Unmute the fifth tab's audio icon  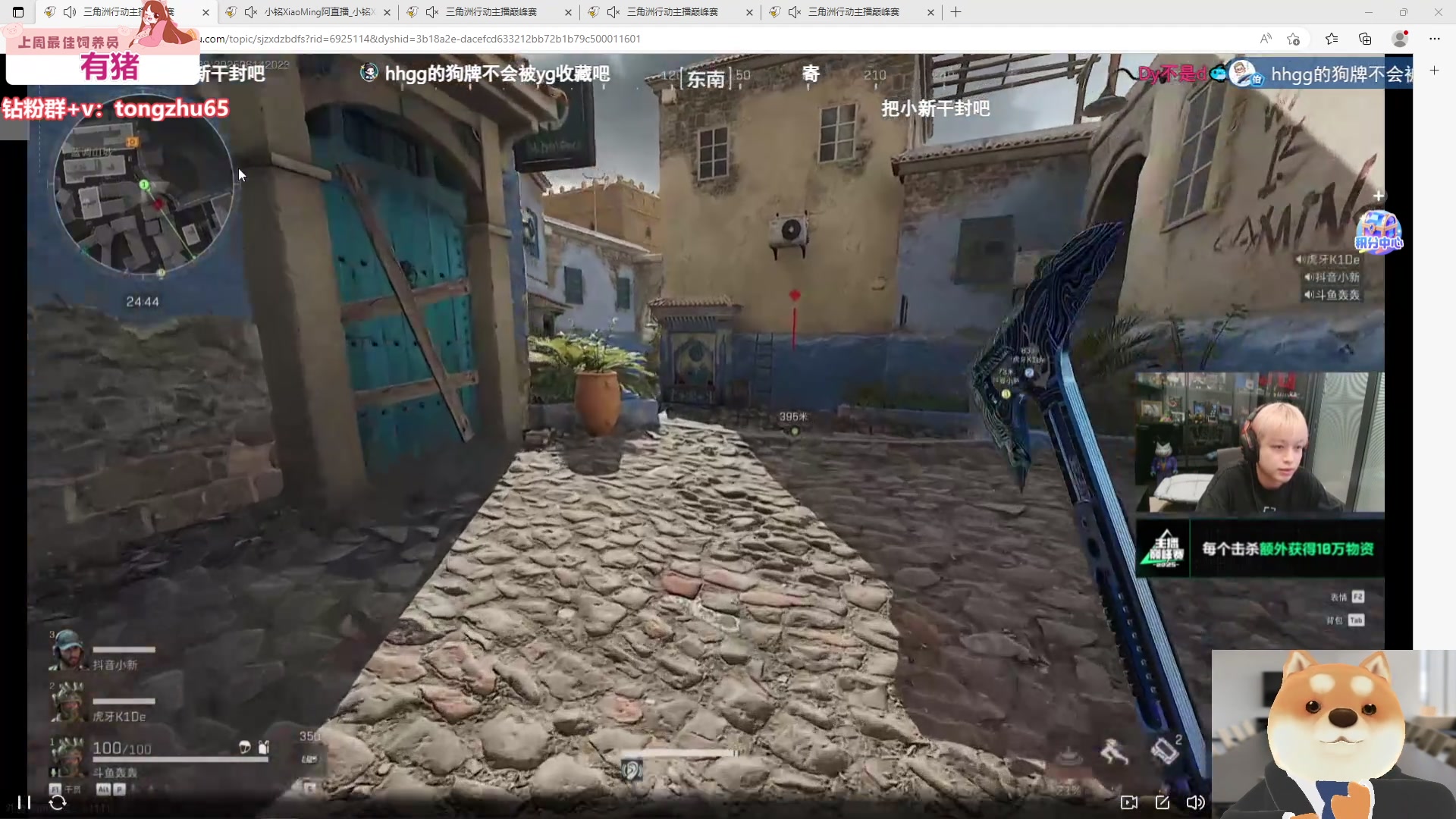click(795, 12)
